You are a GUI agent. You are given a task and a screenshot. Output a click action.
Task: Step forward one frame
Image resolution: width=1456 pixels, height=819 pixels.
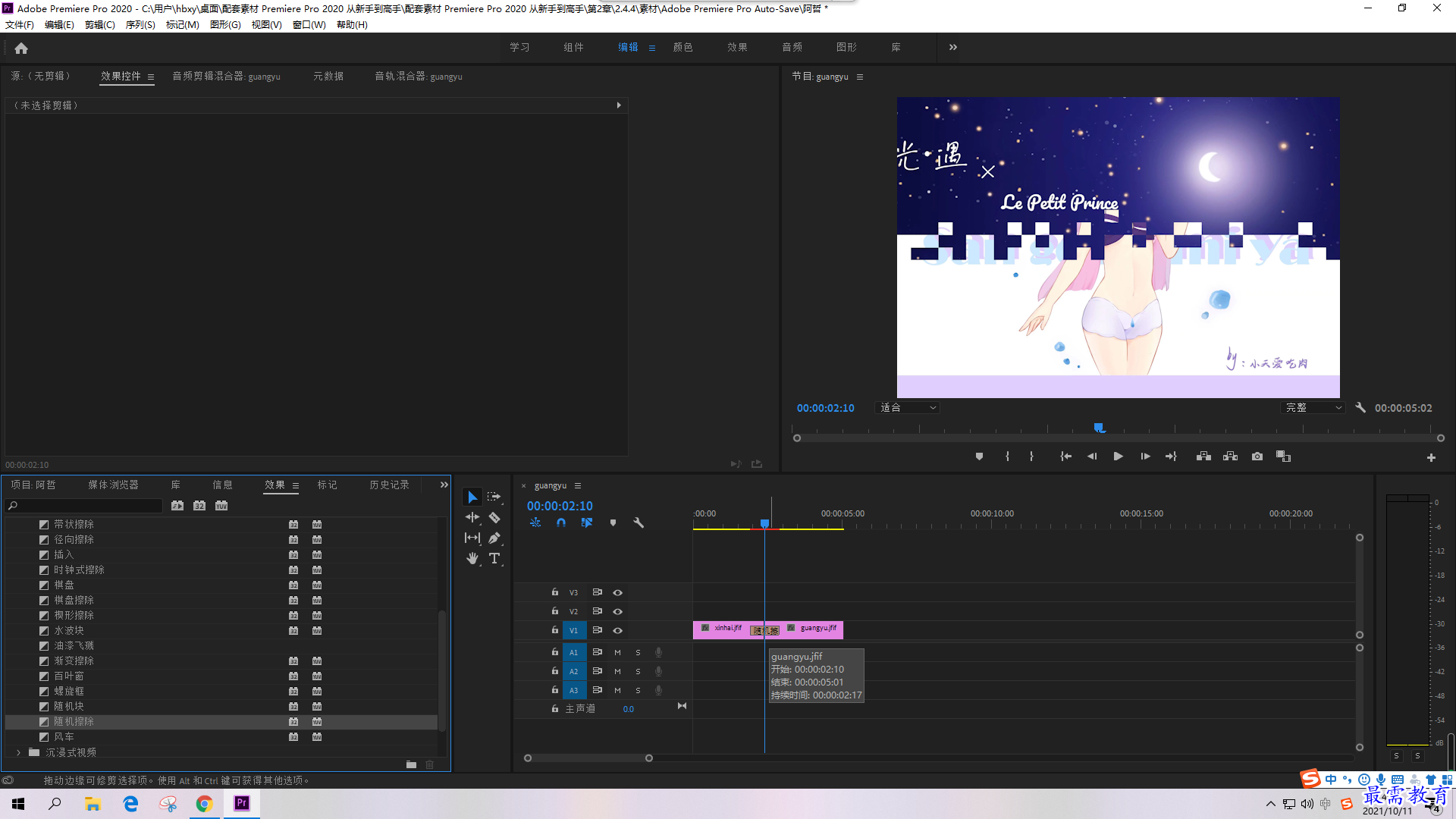1145,457
